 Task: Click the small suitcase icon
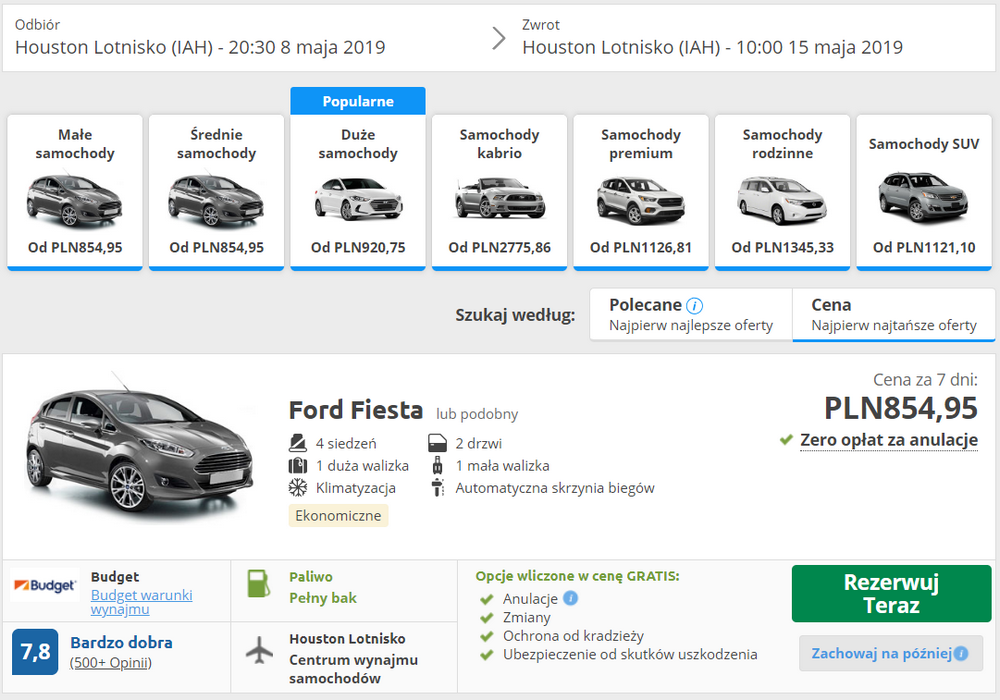coord(437,463)
